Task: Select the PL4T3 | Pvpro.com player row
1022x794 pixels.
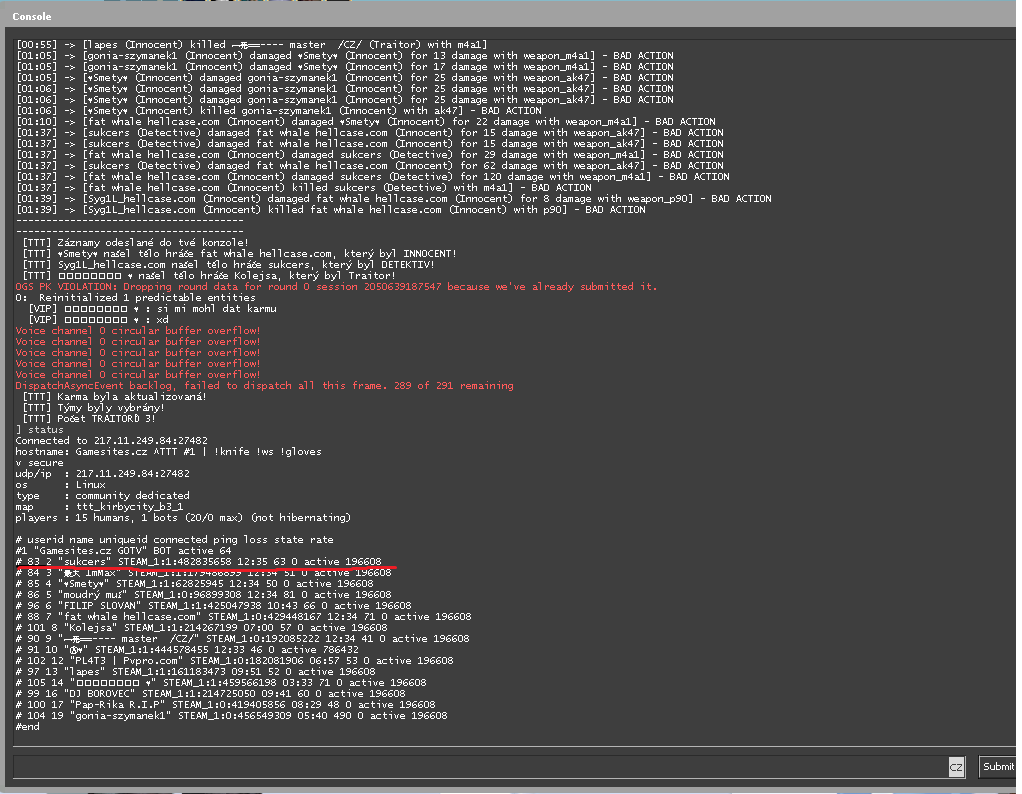Action: (x=234, y=660)
